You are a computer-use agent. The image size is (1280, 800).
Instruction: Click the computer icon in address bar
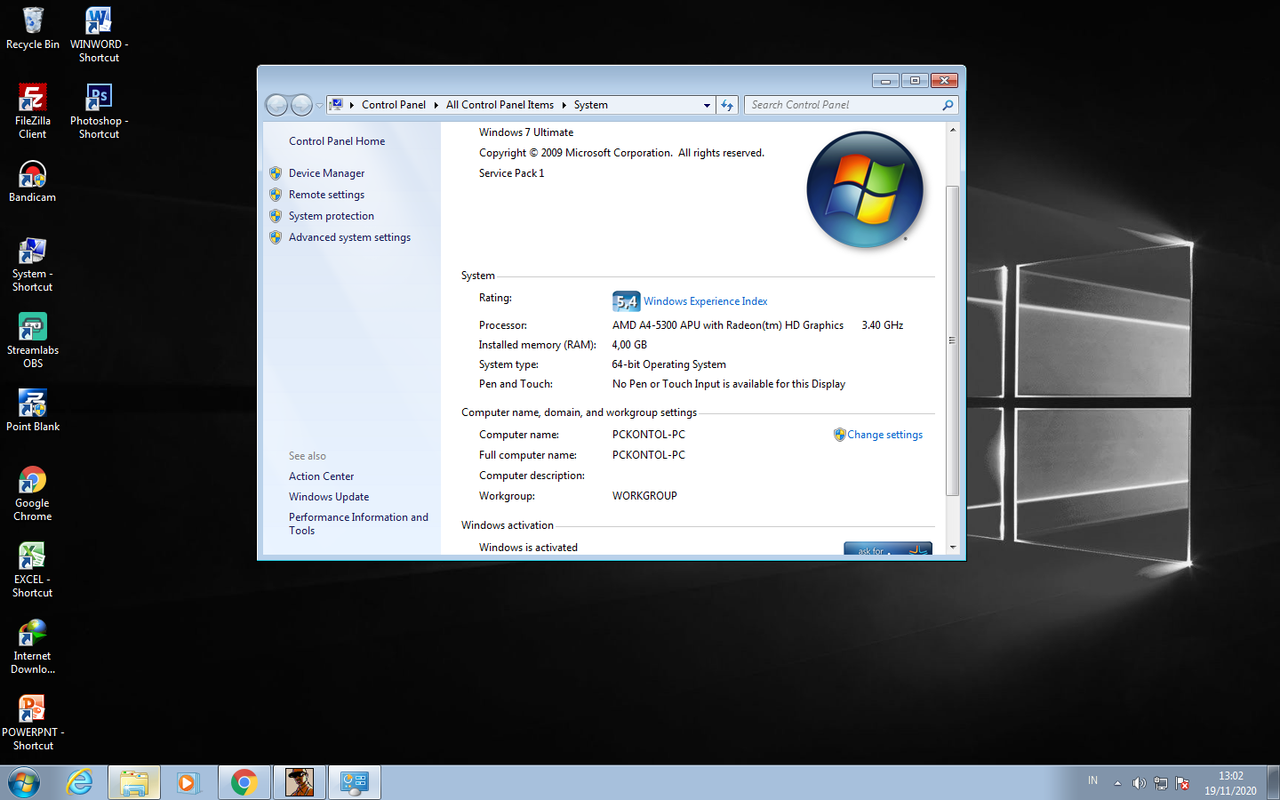click(336, 105)
